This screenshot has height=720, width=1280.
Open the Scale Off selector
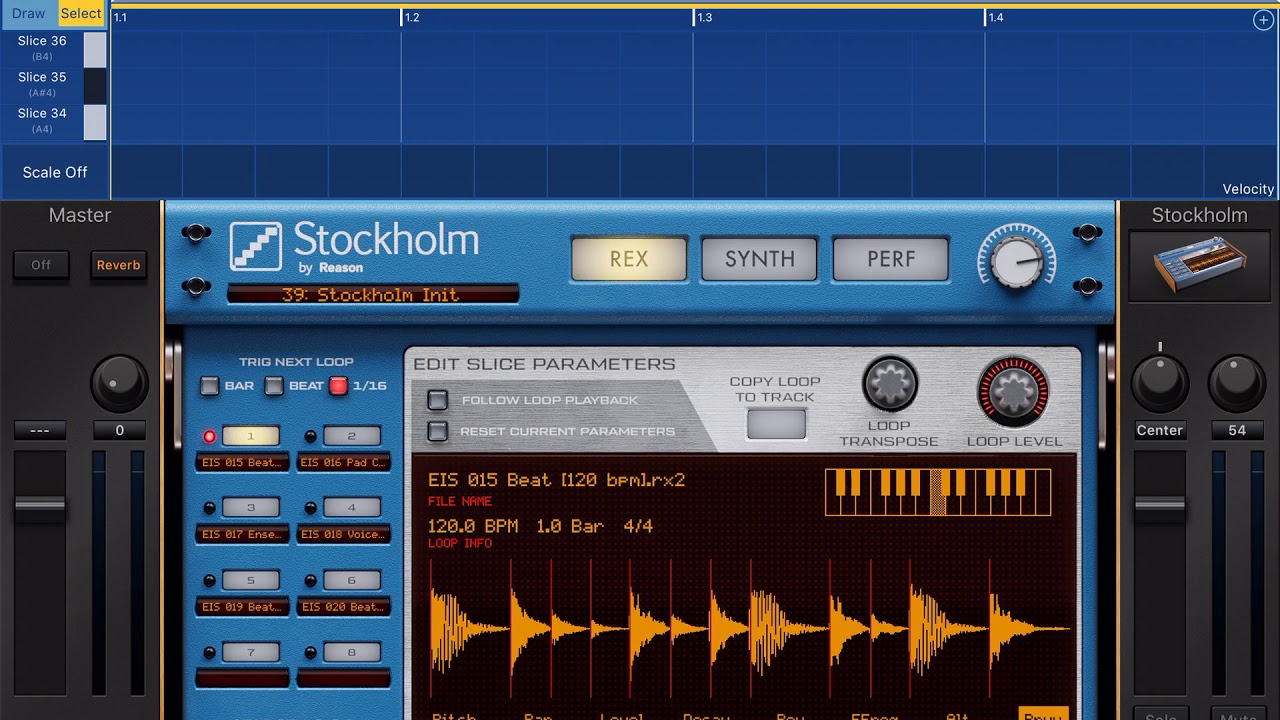click(x=55, y=172)
